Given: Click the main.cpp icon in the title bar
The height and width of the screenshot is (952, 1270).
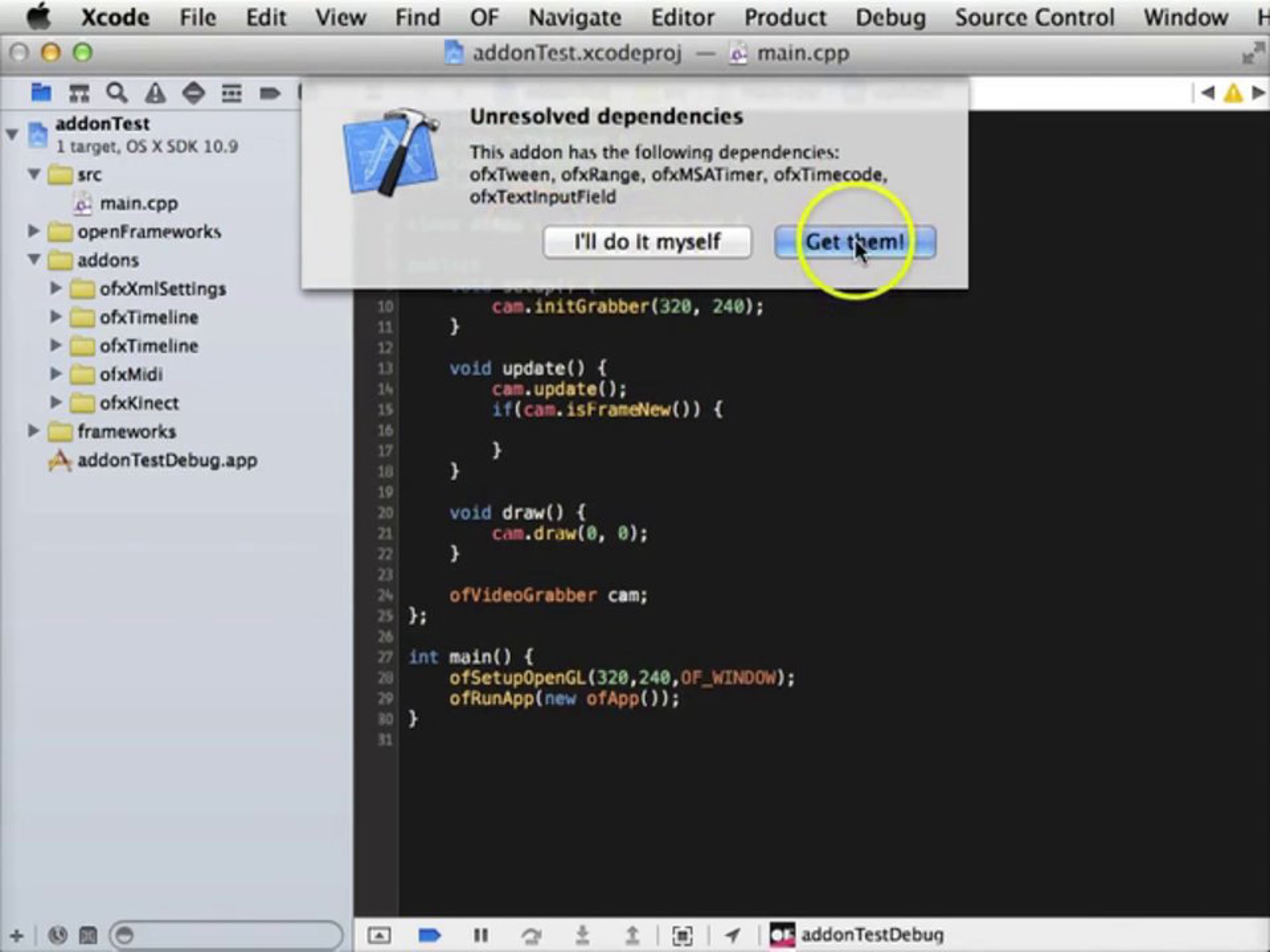Looking at the screenshot, I should [738, 54].
